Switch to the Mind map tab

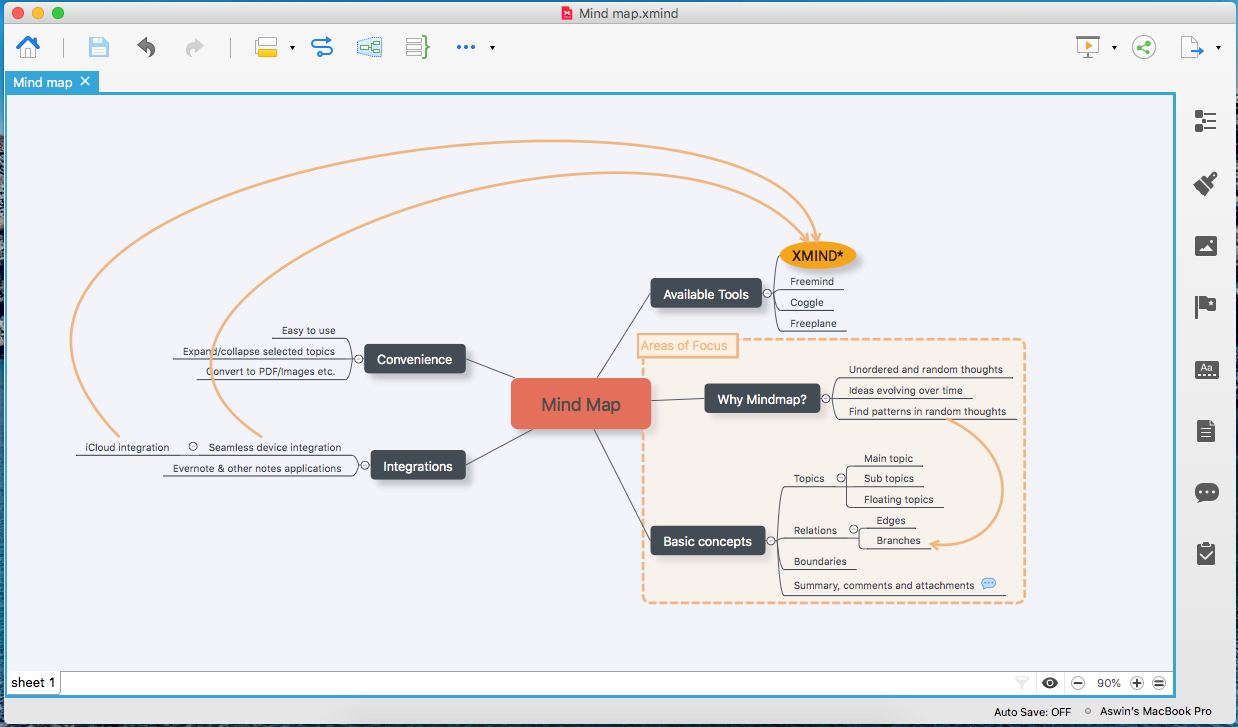[43, 82]
